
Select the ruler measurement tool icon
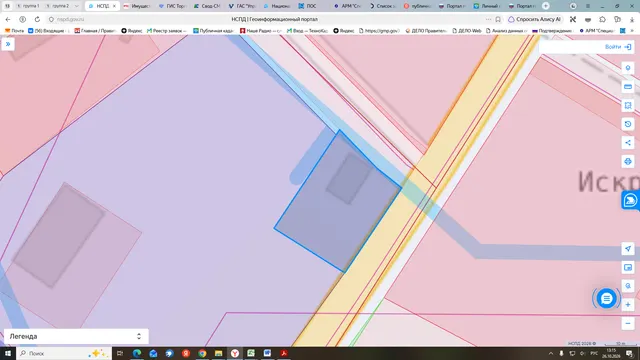coord(628,87)
